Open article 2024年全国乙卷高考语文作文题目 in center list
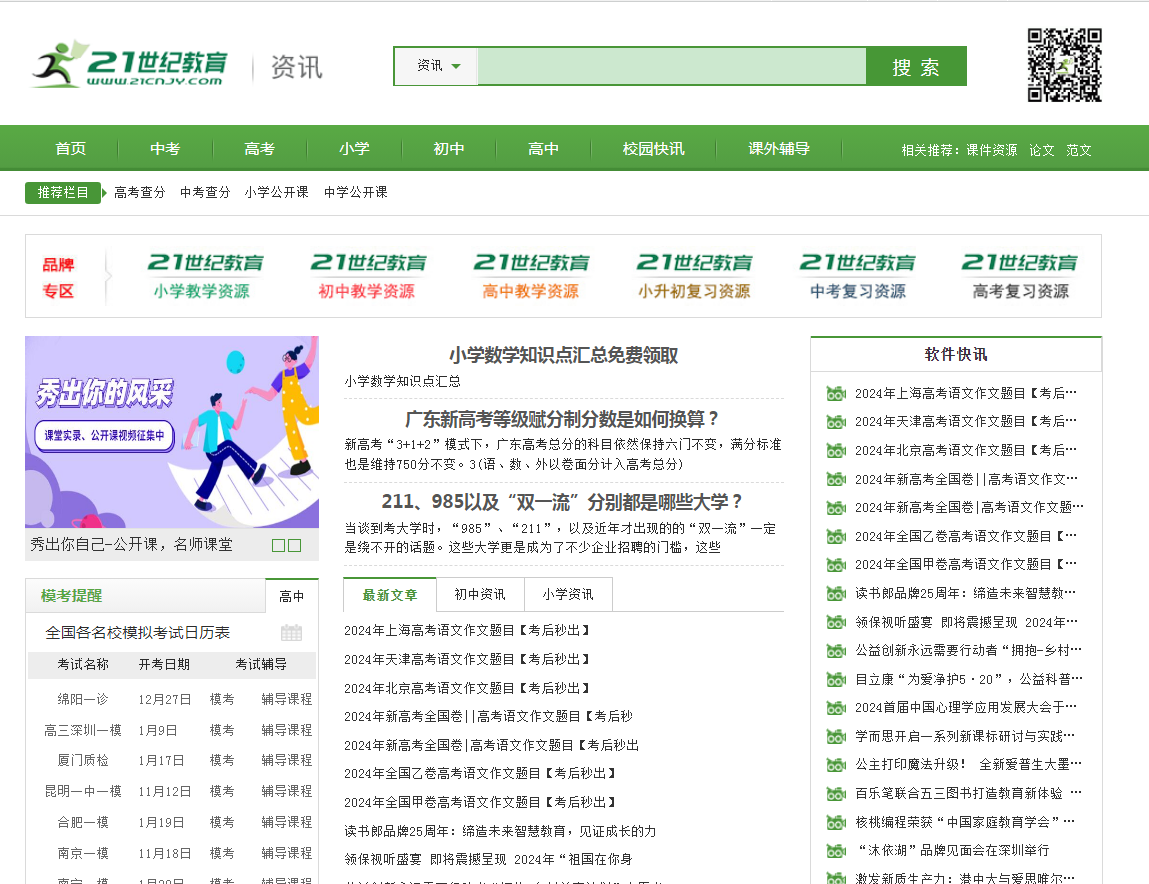 pos(480,773)
